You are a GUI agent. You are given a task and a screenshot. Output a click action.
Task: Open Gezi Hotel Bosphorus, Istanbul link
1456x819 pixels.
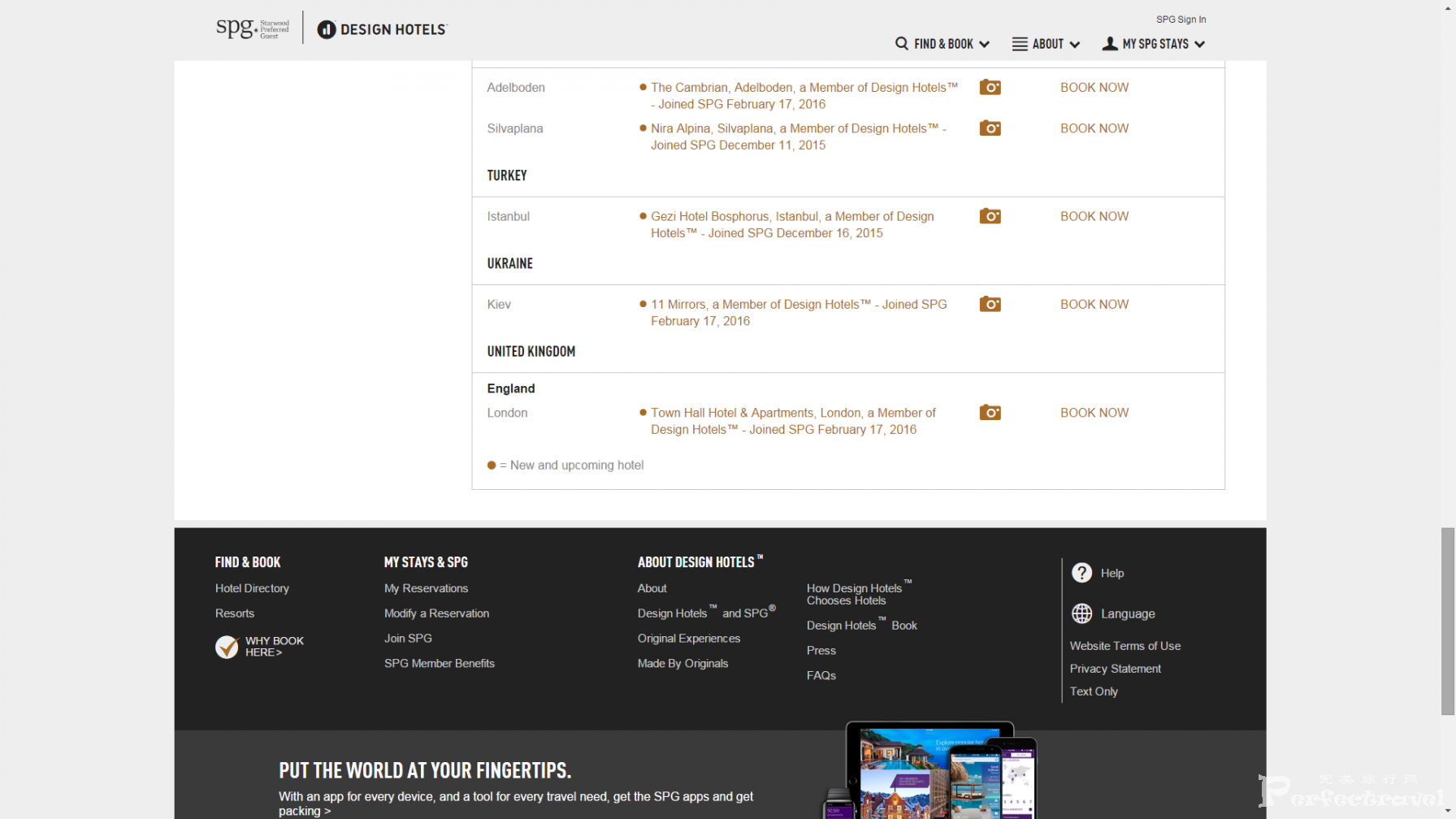point(792,224)
